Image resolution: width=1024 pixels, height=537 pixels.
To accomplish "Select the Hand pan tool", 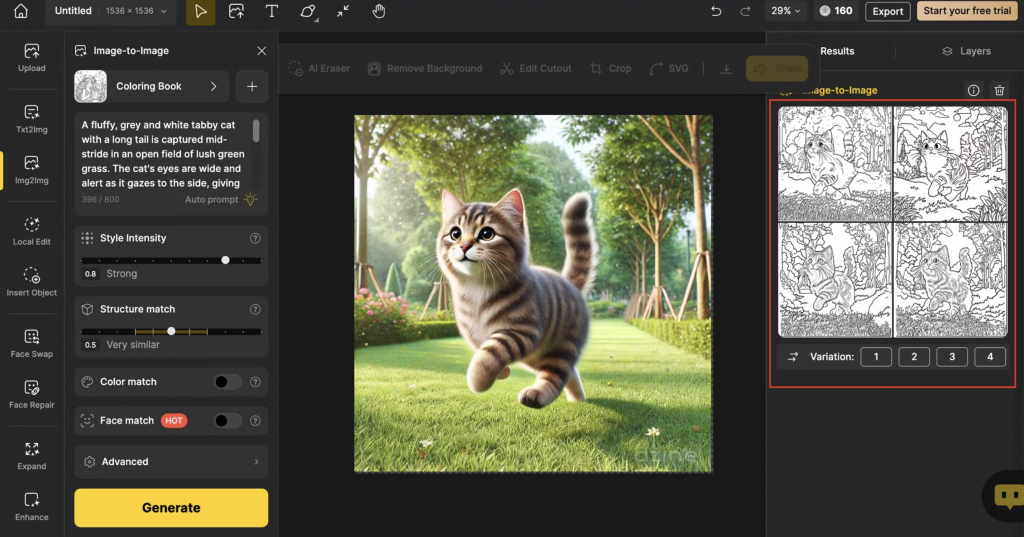I will [x=379, y=12].
